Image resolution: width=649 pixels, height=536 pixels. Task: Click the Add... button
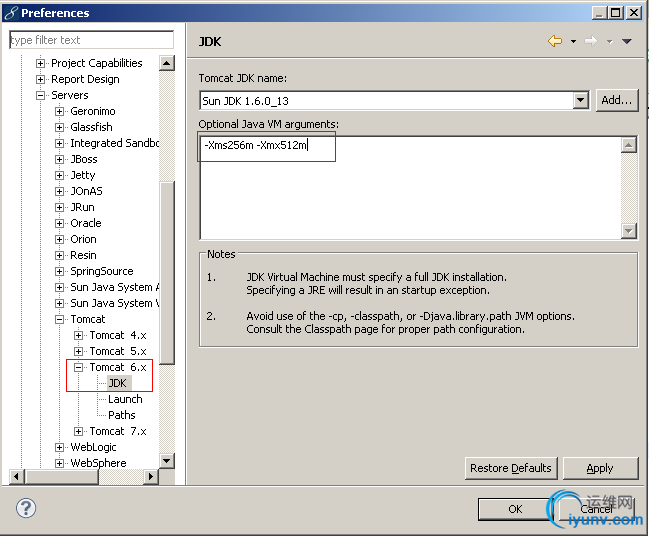pyautogui.click(x=617, y=100)
